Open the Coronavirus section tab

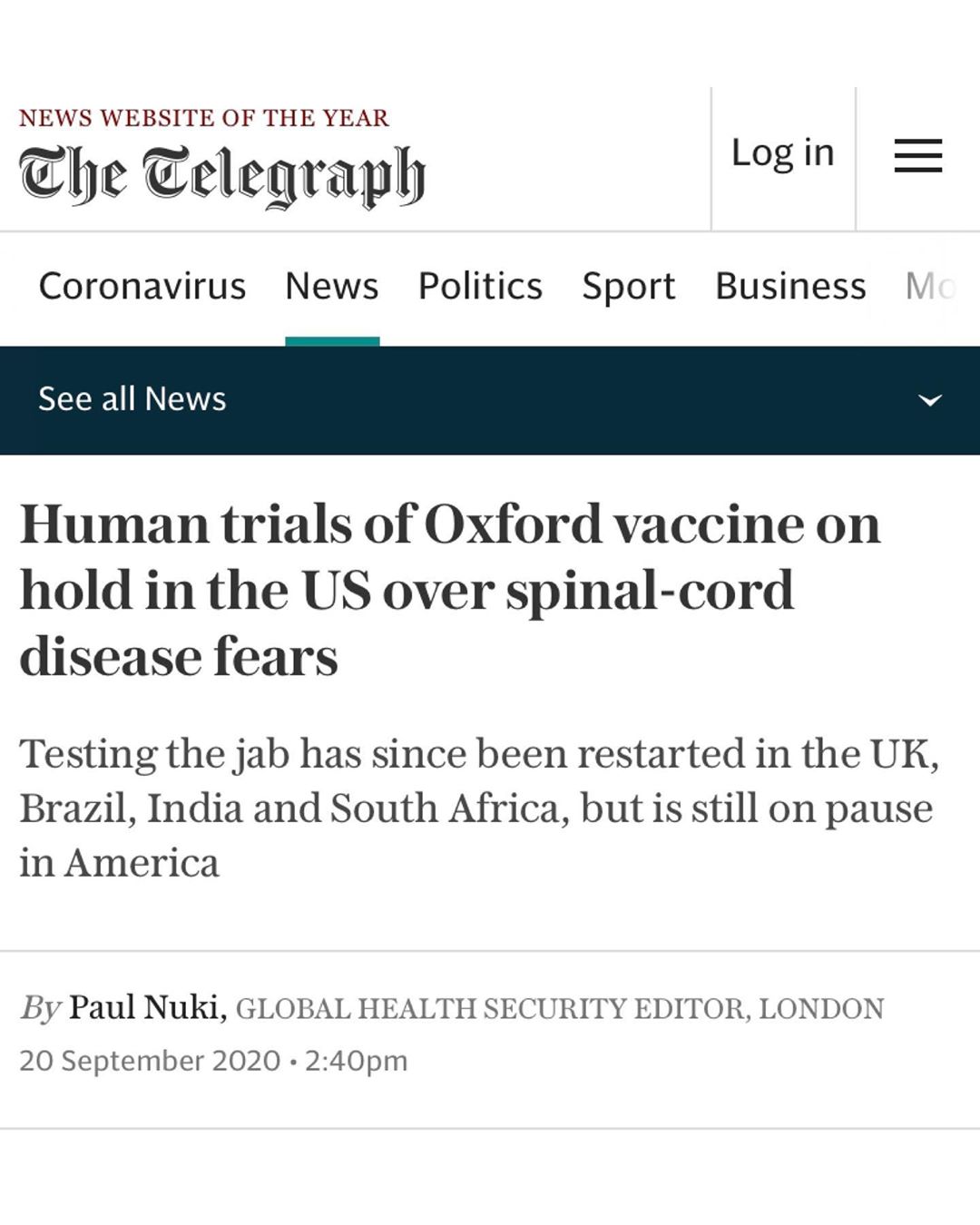click(x=142, y=287)
